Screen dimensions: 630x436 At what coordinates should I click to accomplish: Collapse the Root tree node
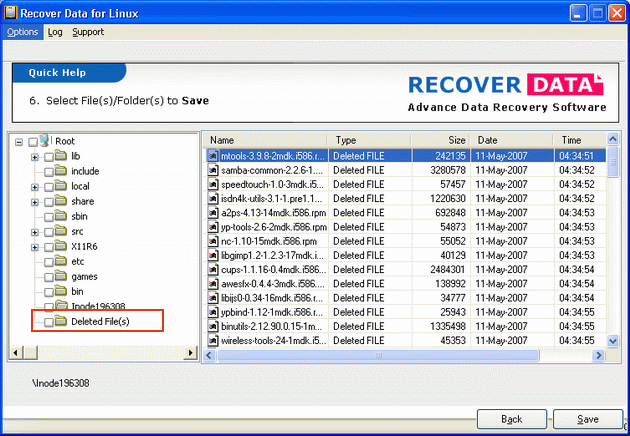pyautogui.click(x=19, y=142)
